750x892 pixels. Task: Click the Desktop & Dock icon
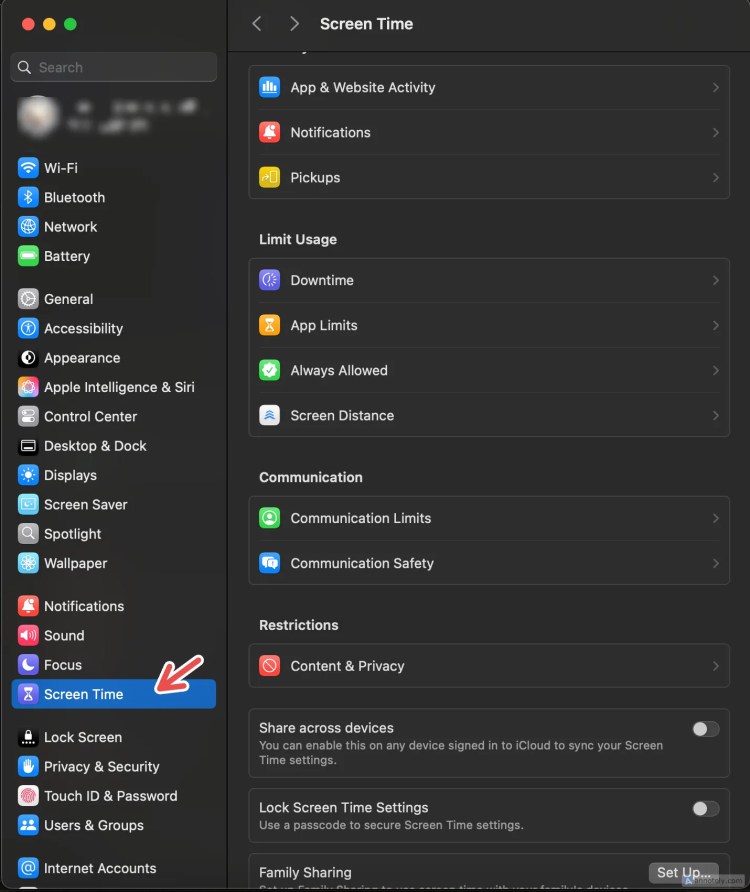(28, 446)
